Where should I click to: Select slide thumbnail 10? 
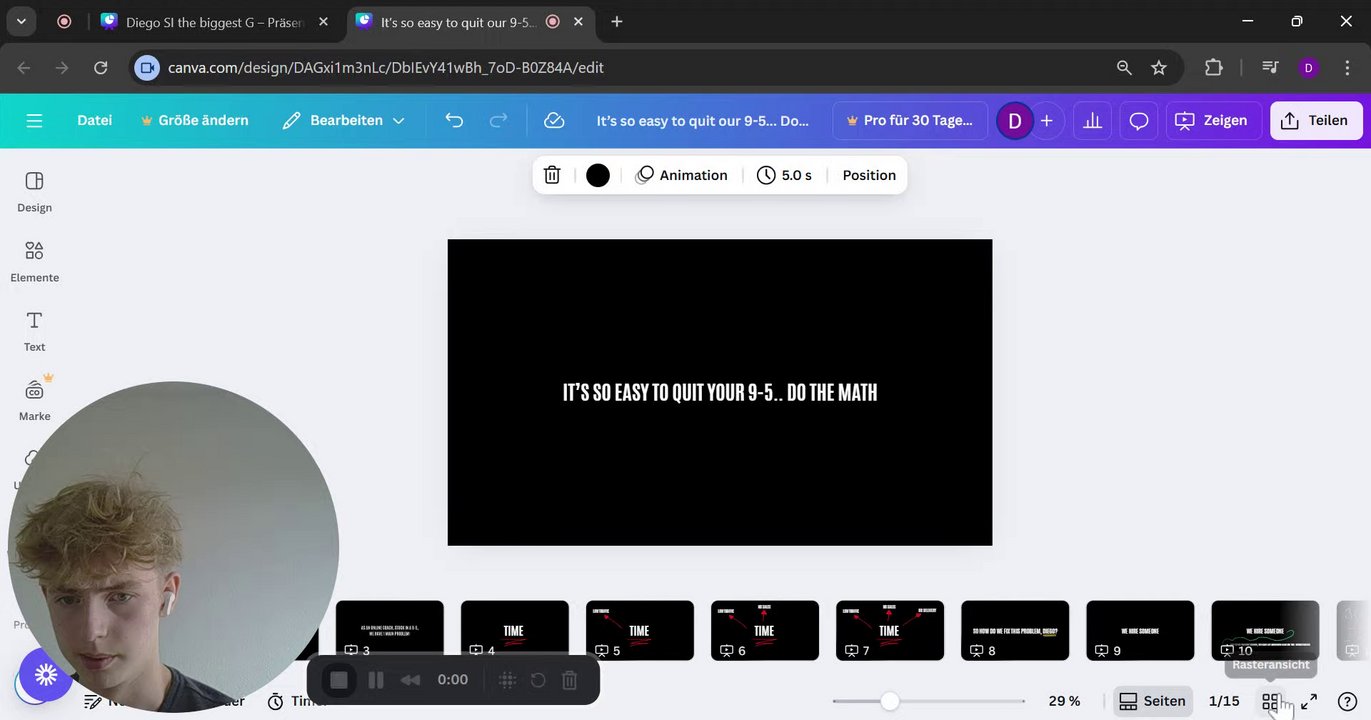tap(1264, 630)
